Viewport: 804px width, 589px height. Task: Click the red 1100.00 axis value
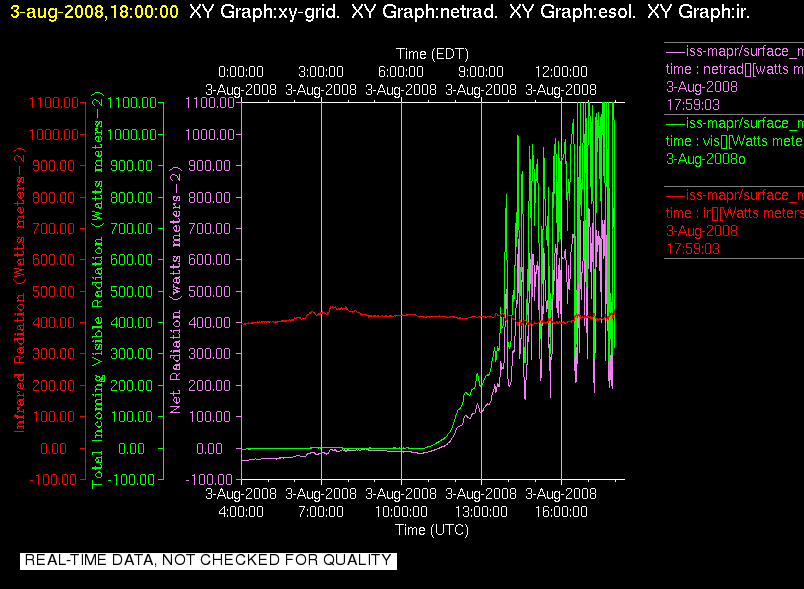click(54, 103)
